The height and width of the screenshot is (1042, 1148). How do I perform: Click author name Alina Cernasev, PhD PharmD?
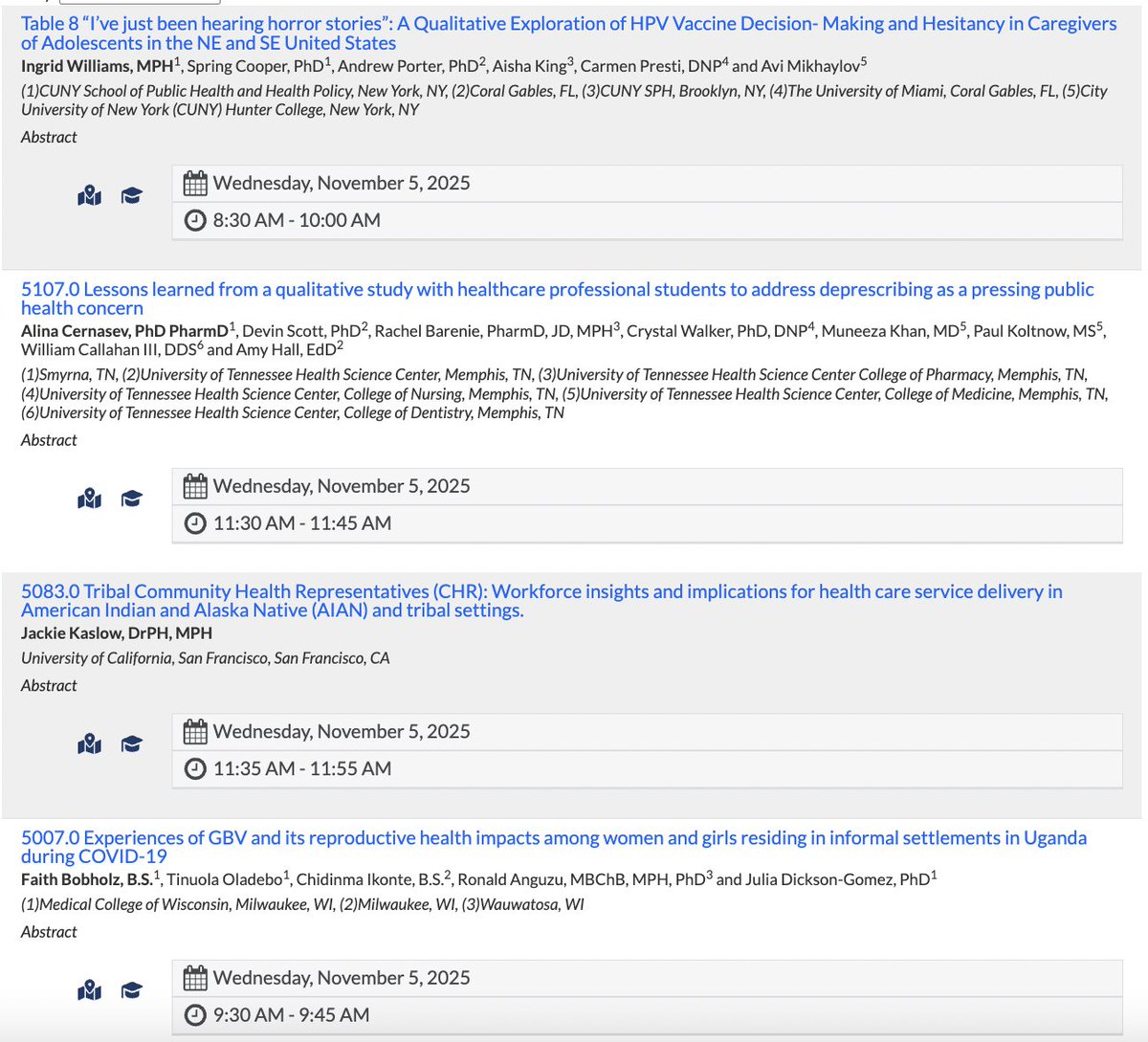pyautogui.click(x=124, y=331)
